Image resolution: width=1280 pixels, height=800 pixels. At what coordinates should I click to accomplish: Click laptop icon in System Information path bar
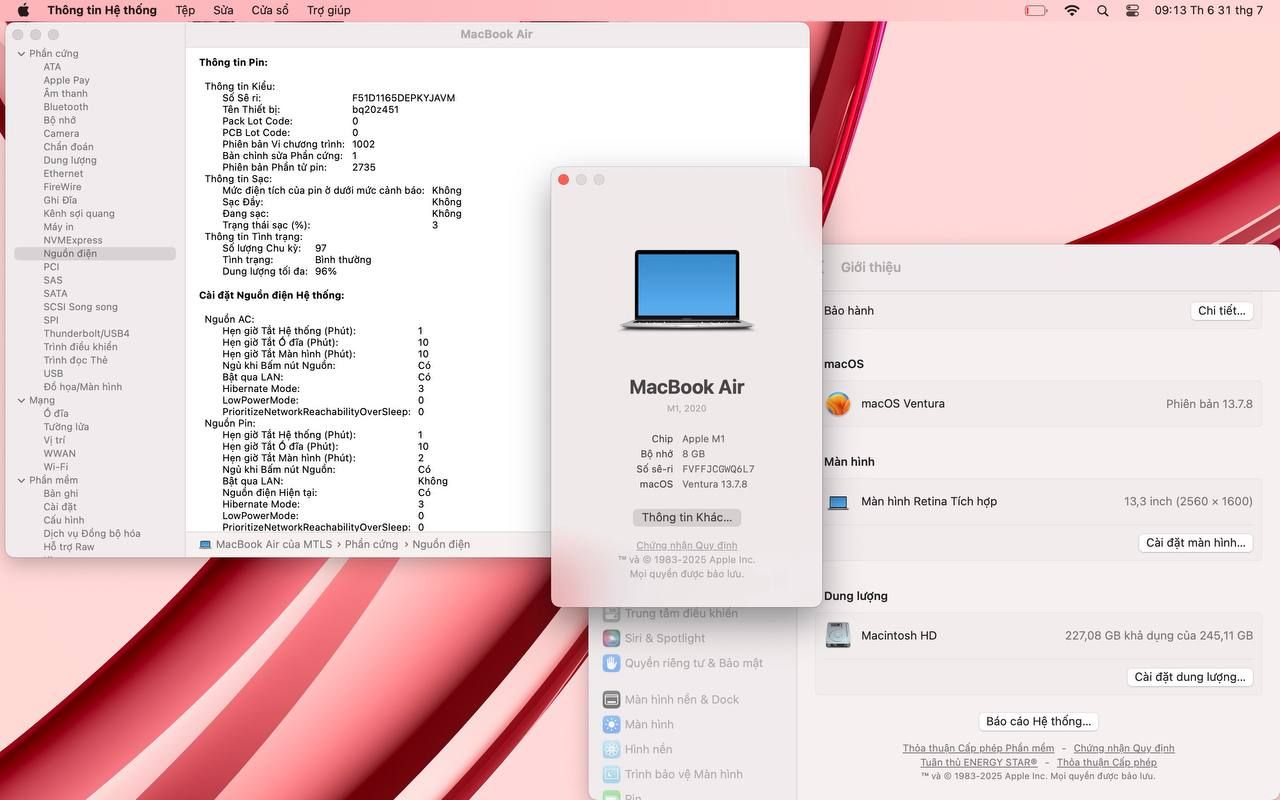click(205, 545)
